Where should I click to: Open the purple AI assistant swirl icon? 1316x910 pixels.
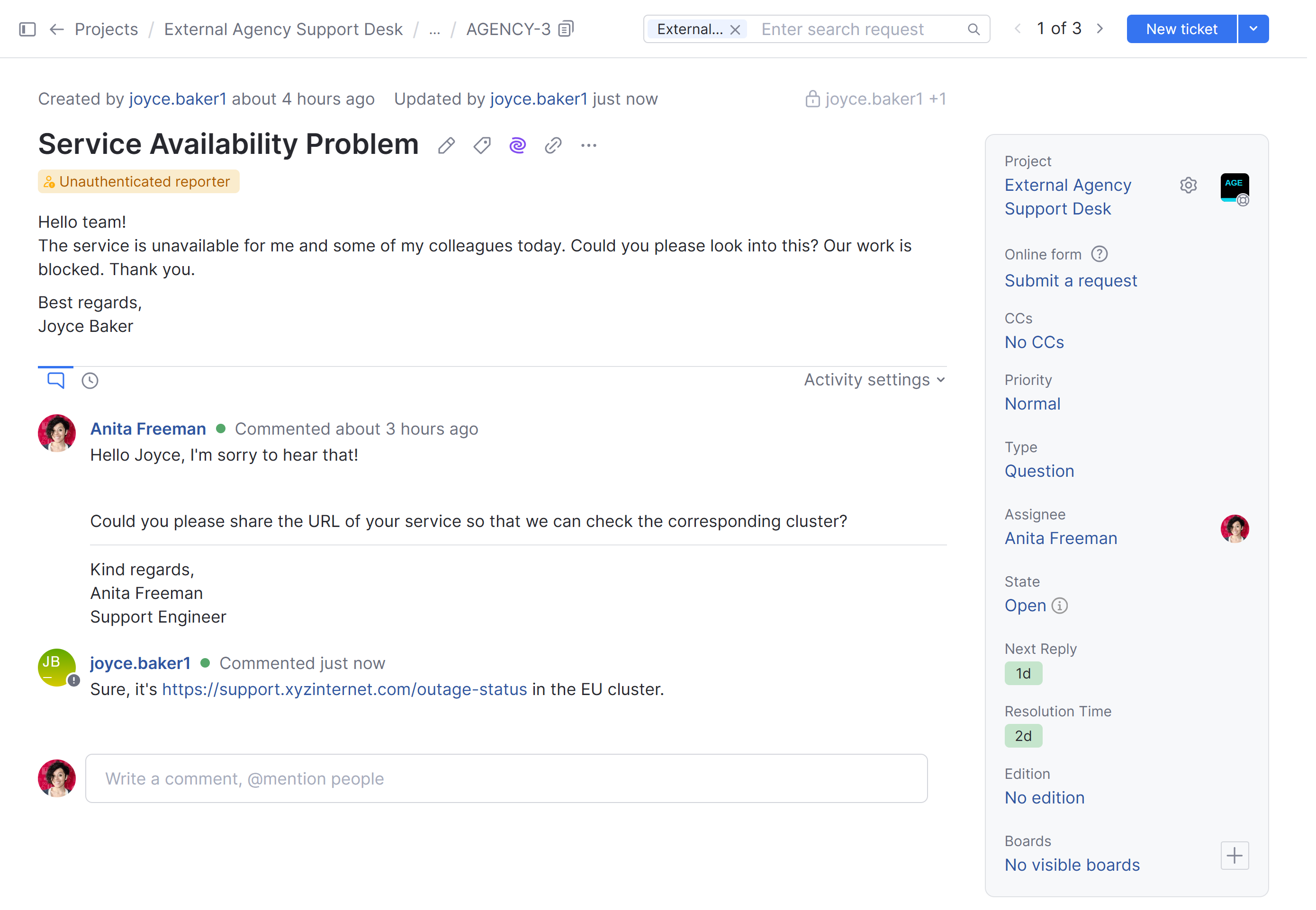tap(517, 145)
